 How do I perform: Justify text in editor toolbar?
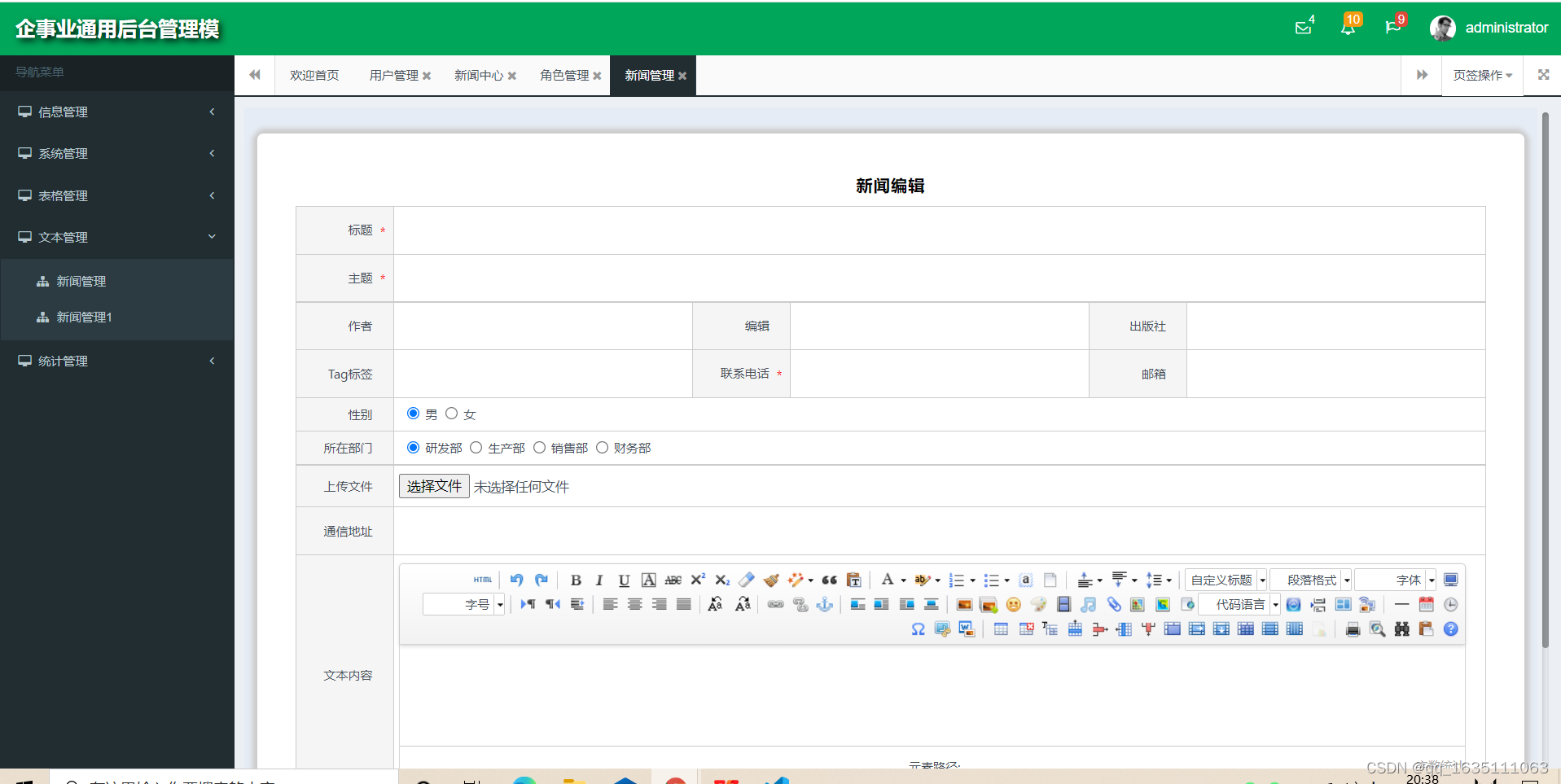(684, 604)
